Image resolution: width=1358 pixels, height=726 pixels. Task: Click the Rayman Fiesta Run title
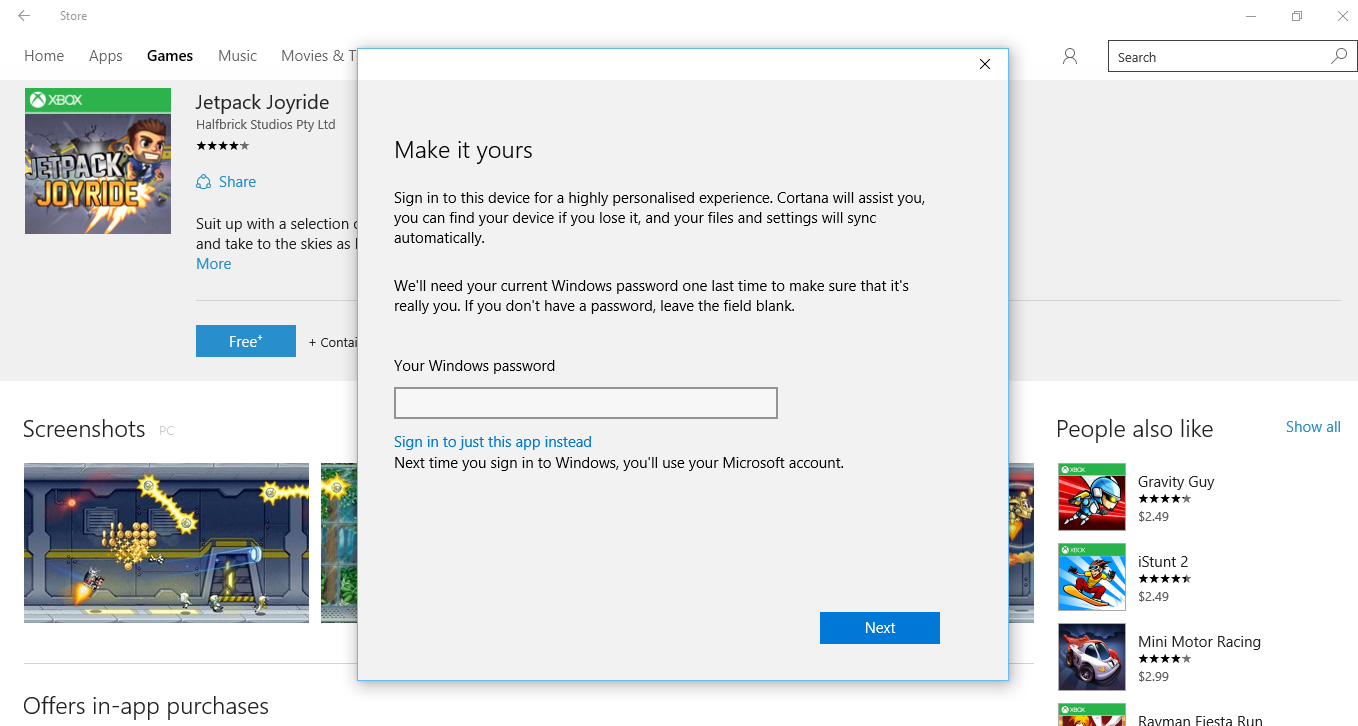pyautogui.click(x=1200, y=719)
